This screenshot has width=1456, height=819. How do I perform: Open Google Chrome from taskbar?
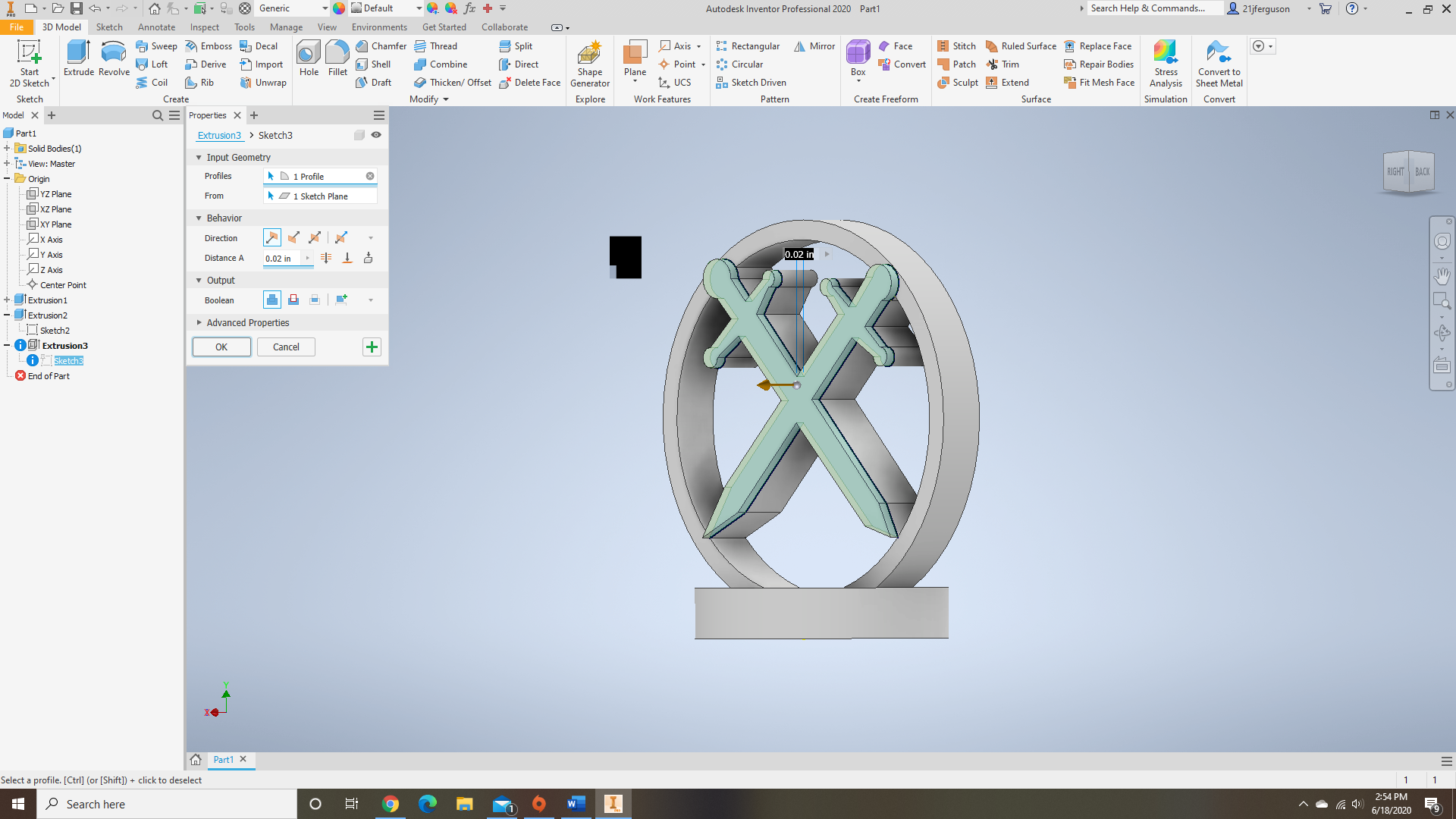click(x=391, y=804)
